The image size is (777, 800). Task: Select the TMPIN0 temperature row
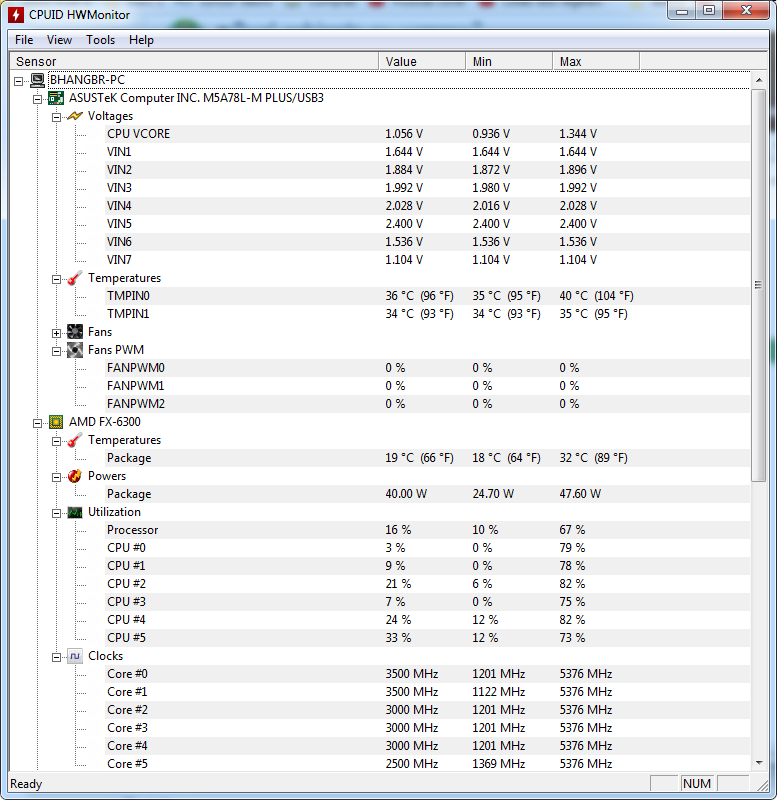(428, 296)
